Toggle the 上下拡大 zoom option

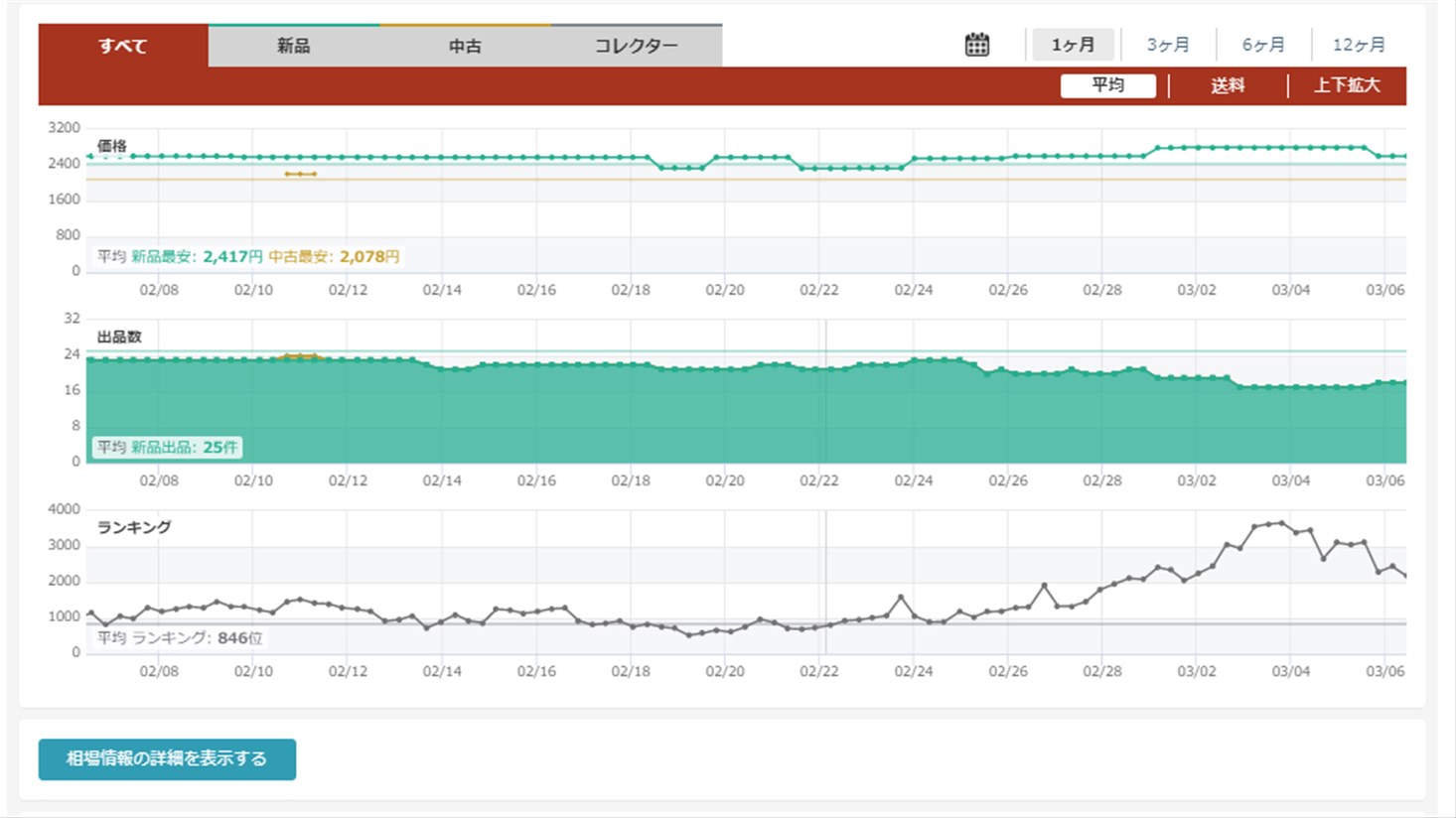pyautogui.click(x=1347, y=85)
